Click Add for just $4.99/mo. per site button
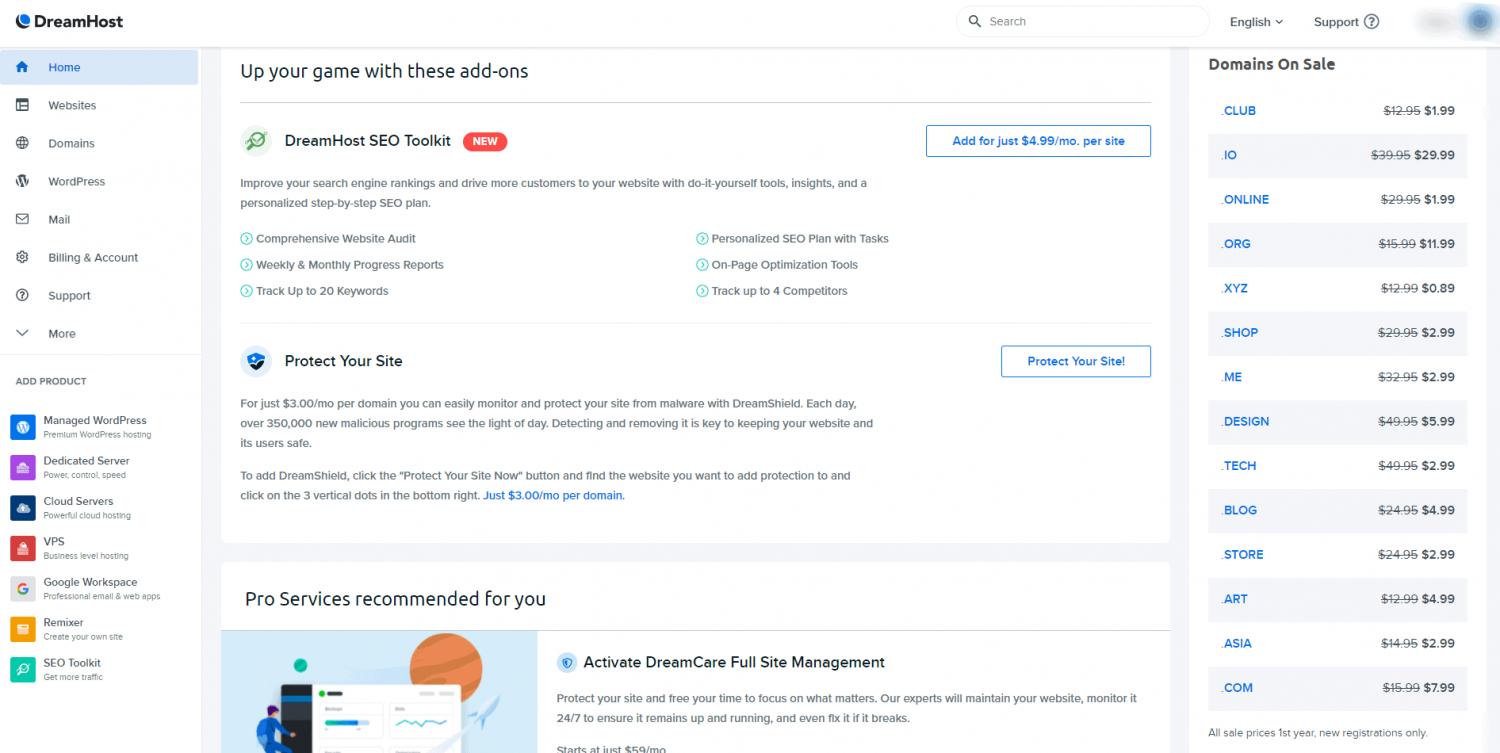 pos(1038,141)
